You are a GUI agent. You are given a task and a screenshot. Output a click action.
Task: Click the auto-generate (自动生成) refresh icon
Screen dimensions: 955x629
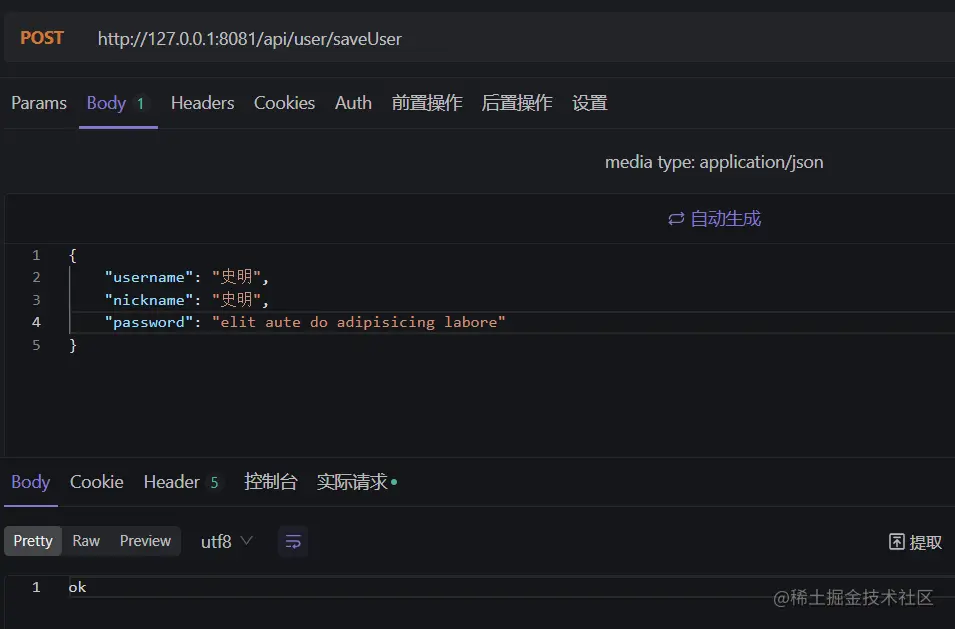[x=676, y=219]
